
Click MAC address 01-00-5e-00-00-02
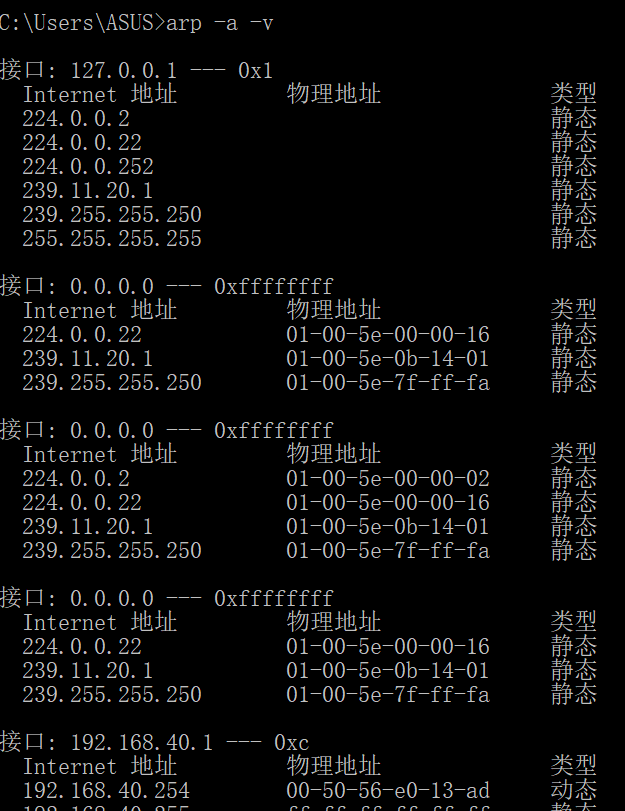pos(388,478)
